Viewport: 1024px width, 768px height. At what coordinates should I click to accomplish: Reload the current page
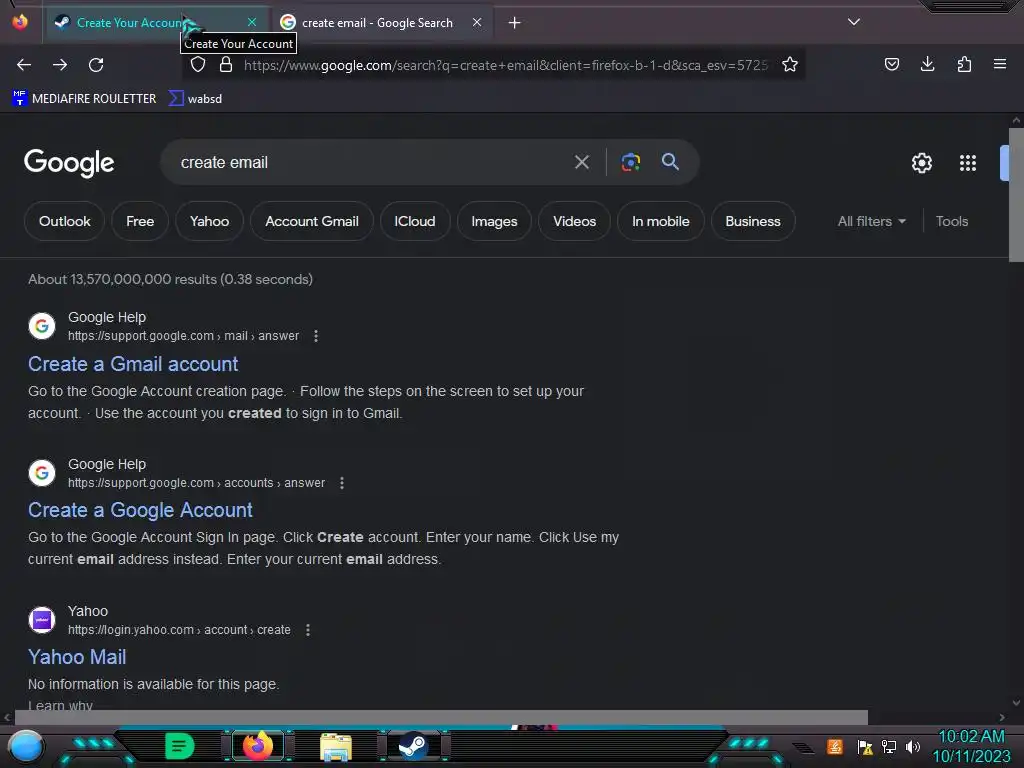(x=96, y=65)
